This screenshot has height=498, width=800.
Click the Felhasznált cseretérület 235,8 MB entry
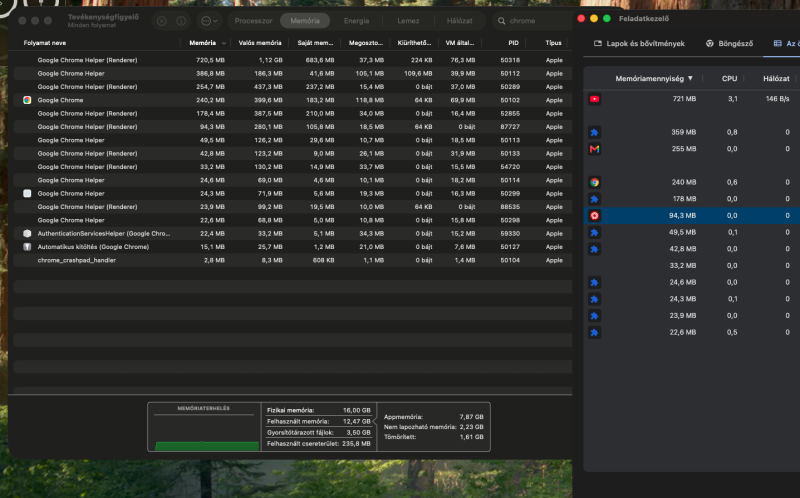[x=318, y=443]
